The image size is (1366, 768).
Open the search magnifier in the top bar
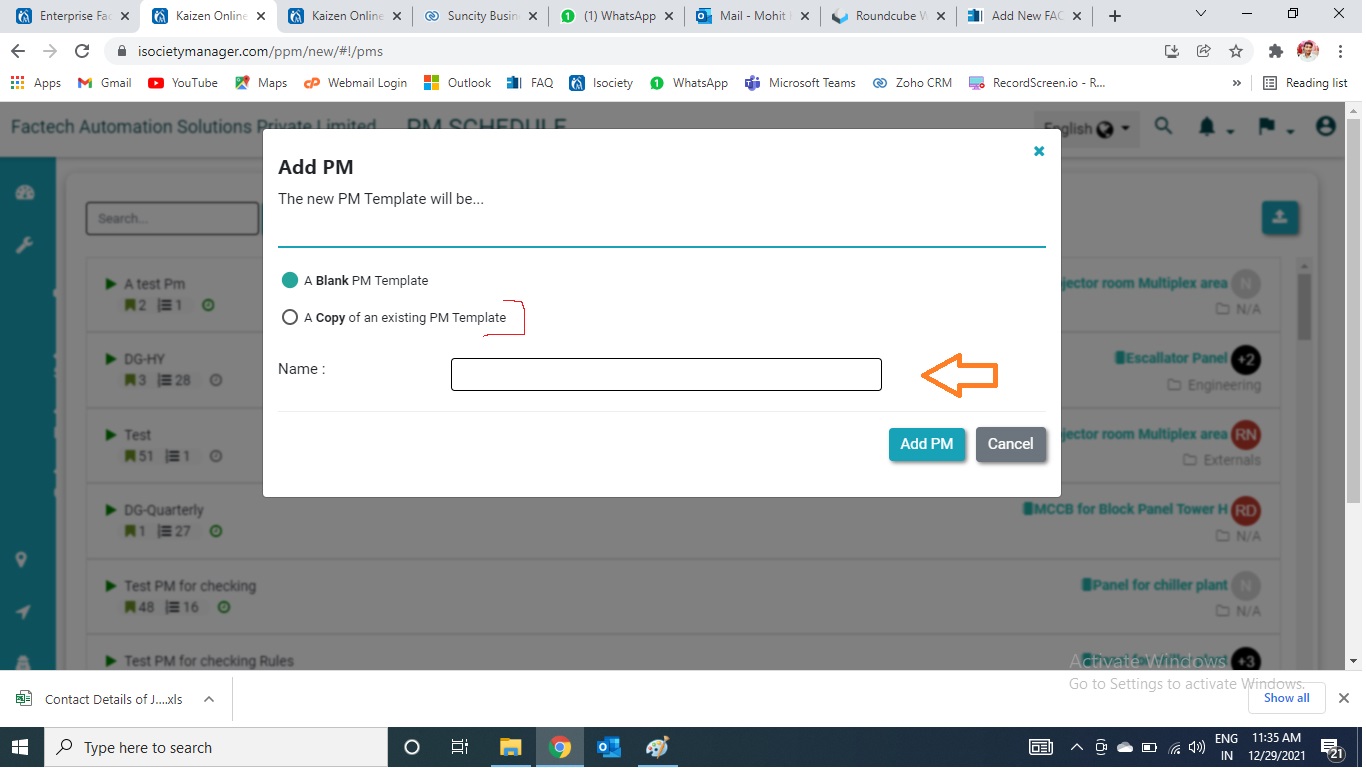click(1163, 128)
